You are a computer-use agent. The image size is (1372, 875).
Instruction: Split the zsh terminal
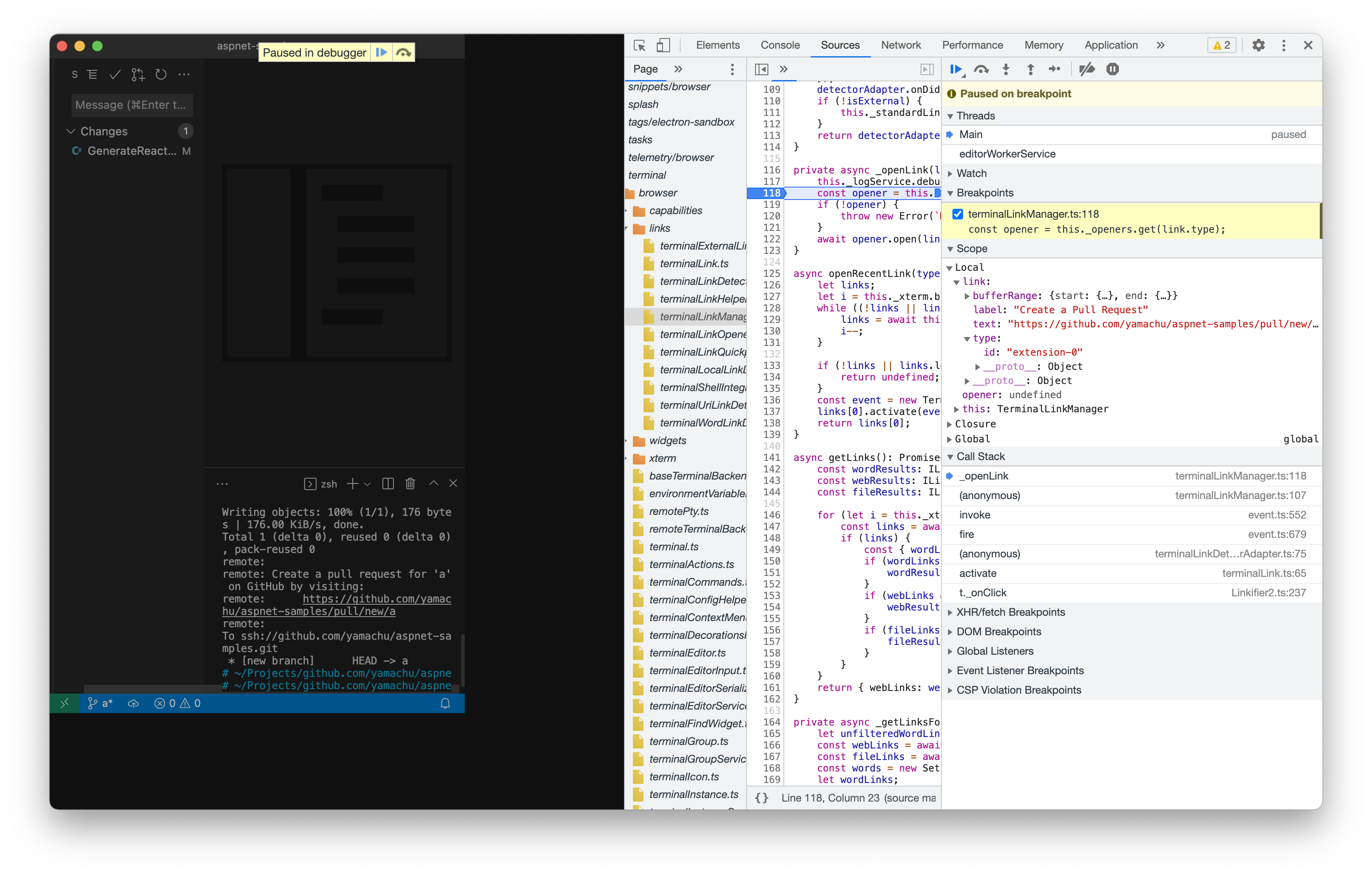click(x=387, y=483)
